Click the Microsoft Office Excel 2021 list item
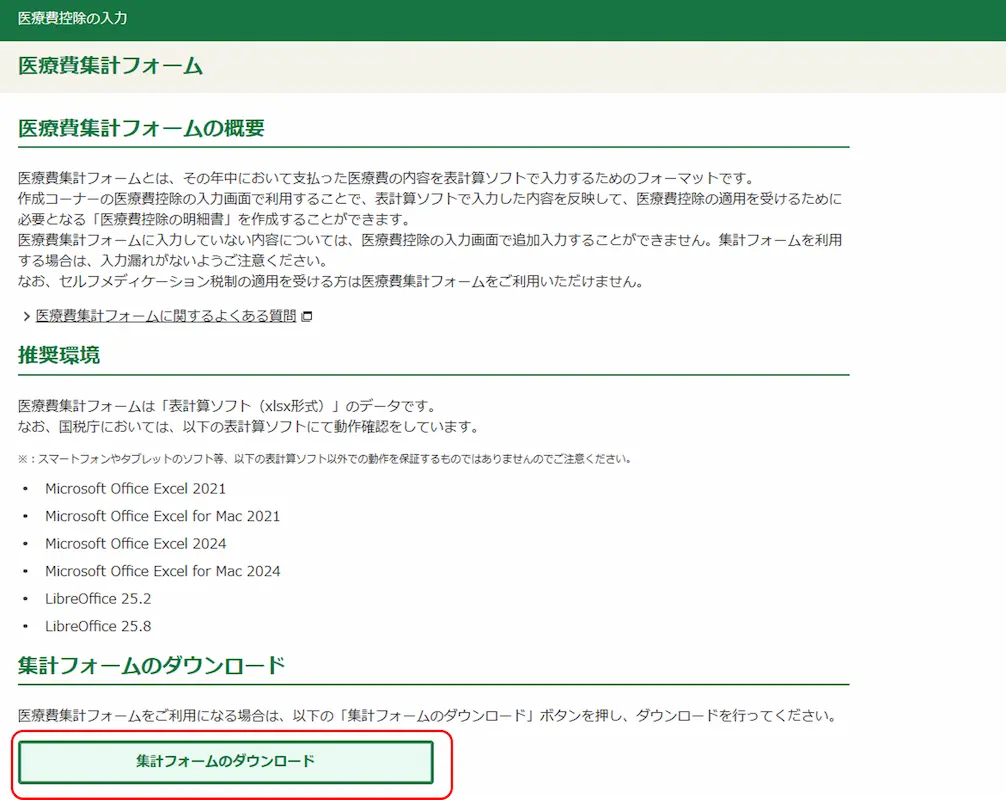The height and width of the screenshot is (800, 1006). pyautogui.click(x=135, y=489)
